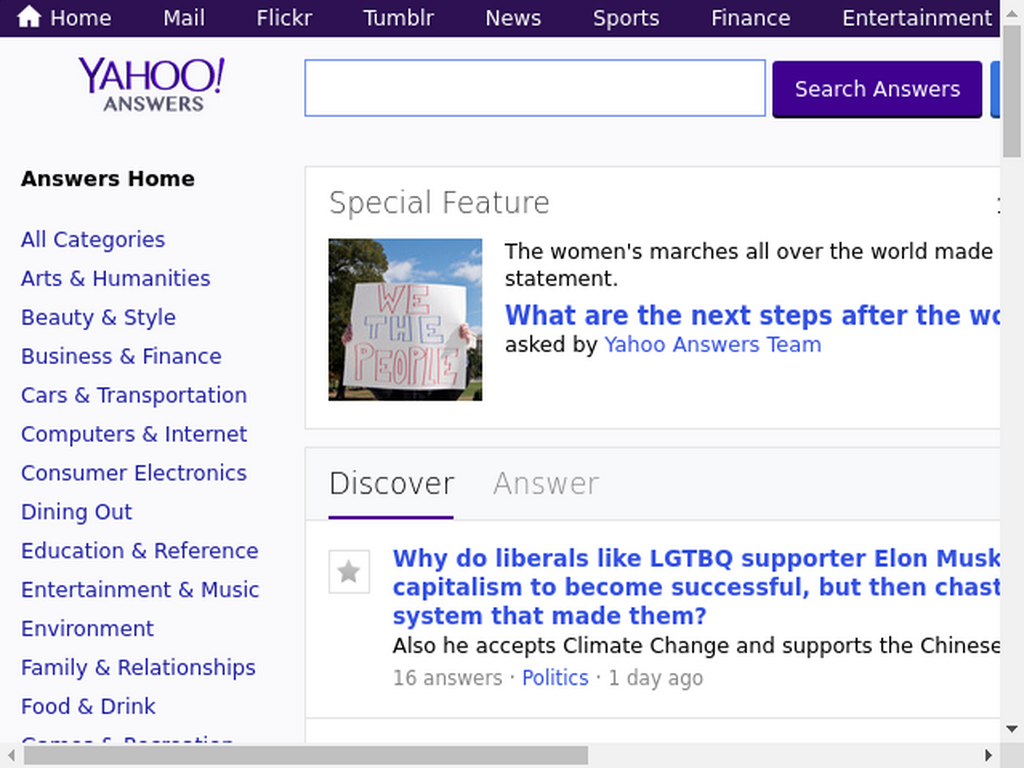The image size is (1024, 768).
Task: Click the Special Feature heading
Action: [439, 202]
